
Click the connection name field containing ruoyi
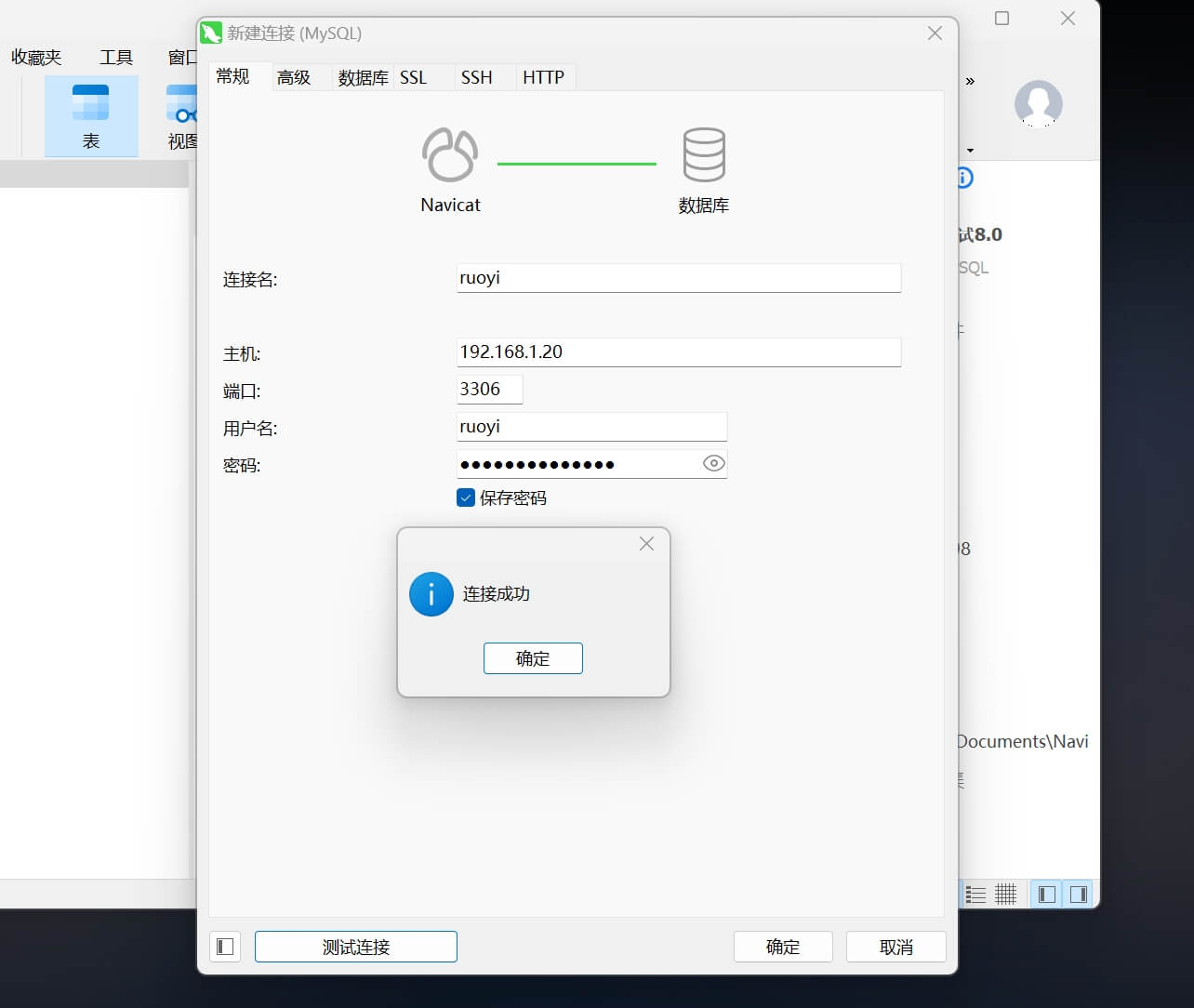679,278
